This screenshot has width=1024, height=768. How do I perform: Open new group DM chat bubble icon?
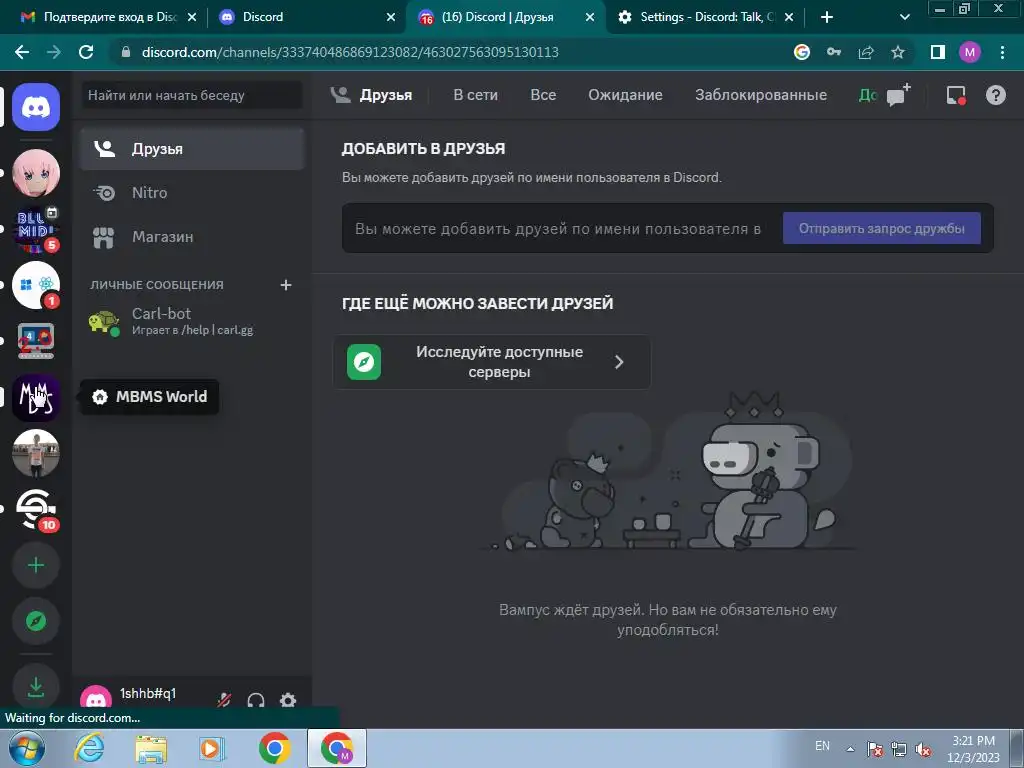pyautogui.click(x=899, y=95)
